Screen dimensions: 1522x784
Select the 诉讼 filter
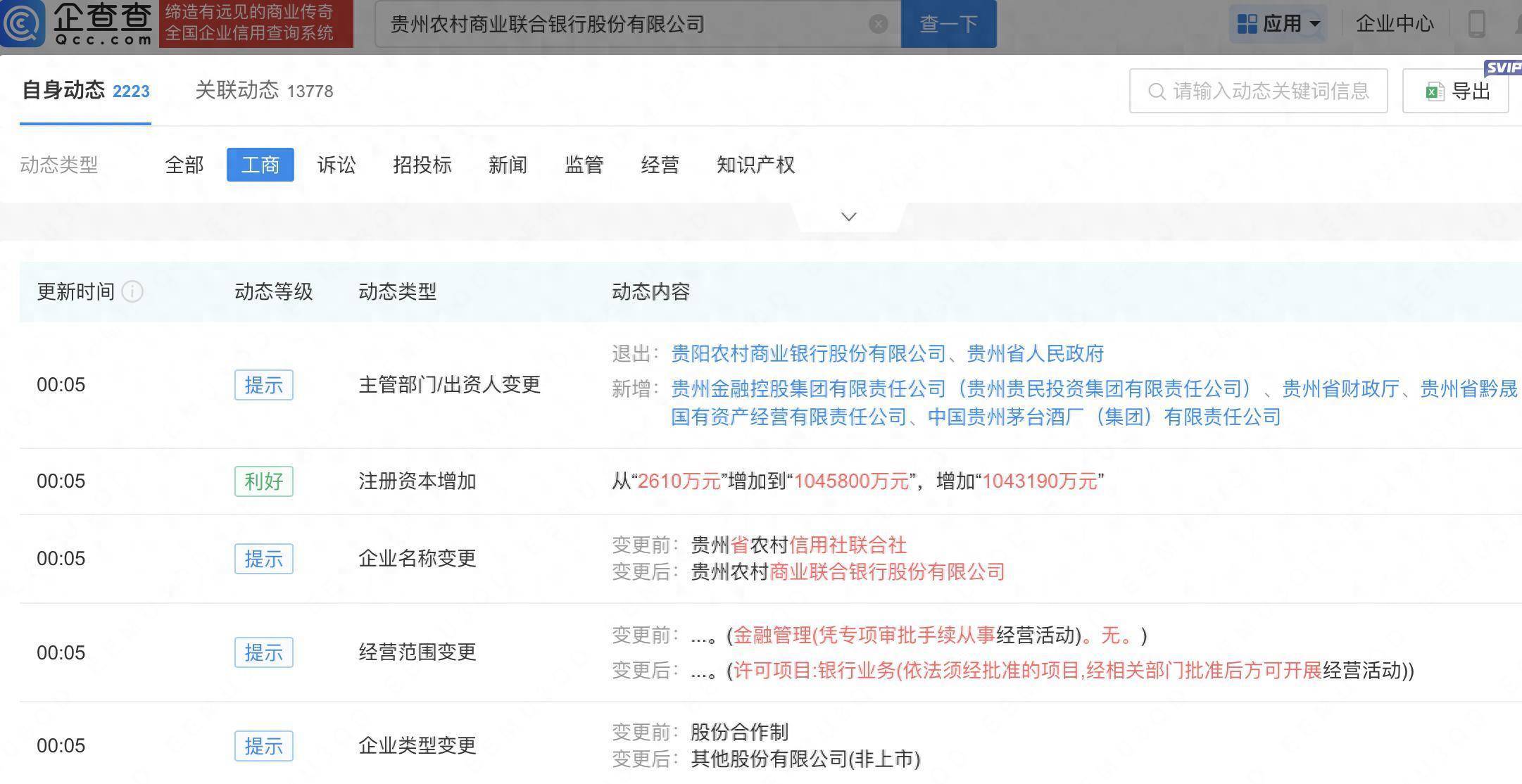(x=336, y=165)
